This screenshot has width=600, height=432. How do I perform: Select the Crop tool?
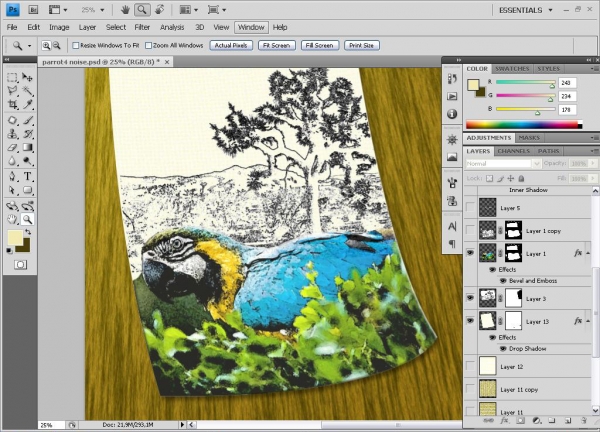(x=12, y=104)
